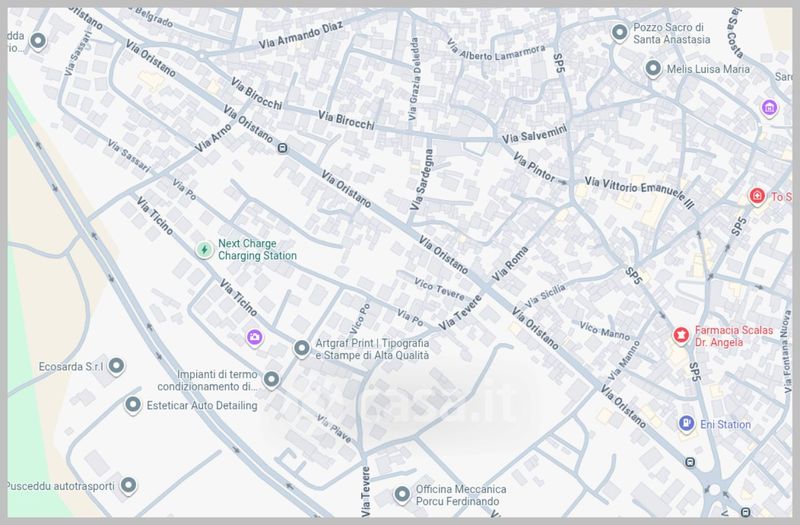The height and width of the screenshot is (525, 800).
Task: Click the Next Charge Charging Station icon
Action: [204, 249]
